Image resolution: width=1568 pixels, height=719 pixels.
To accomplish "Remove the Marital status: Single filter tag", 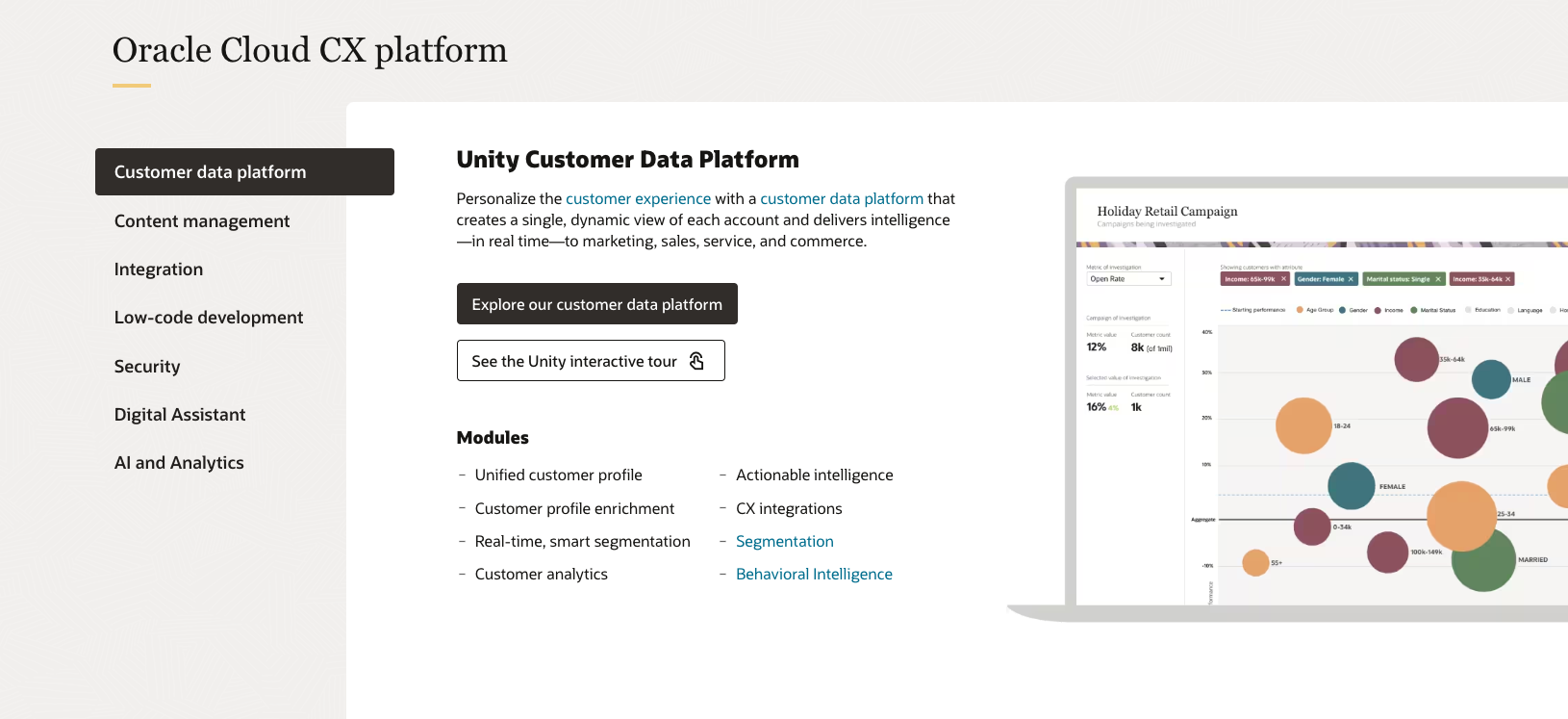I will click(x=1438, y=279).
